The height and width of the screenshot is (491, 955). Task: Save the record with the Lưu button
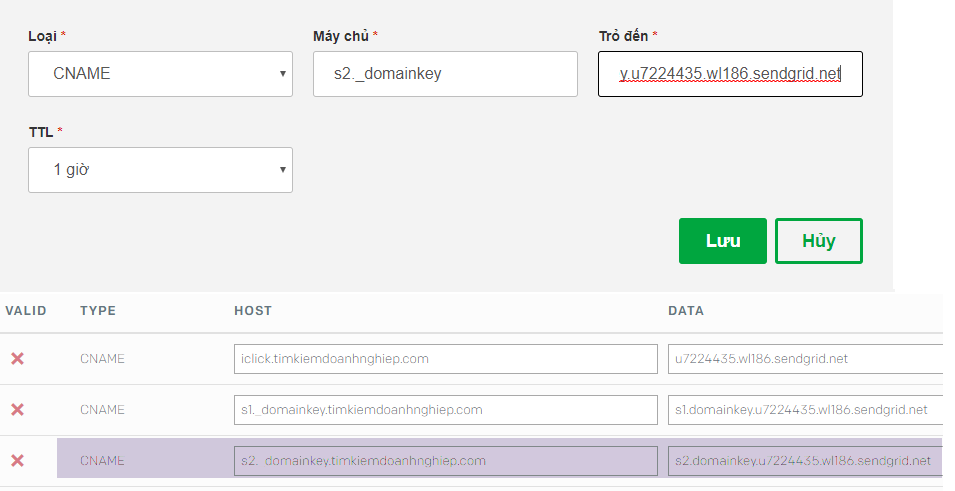pos(723,241)
